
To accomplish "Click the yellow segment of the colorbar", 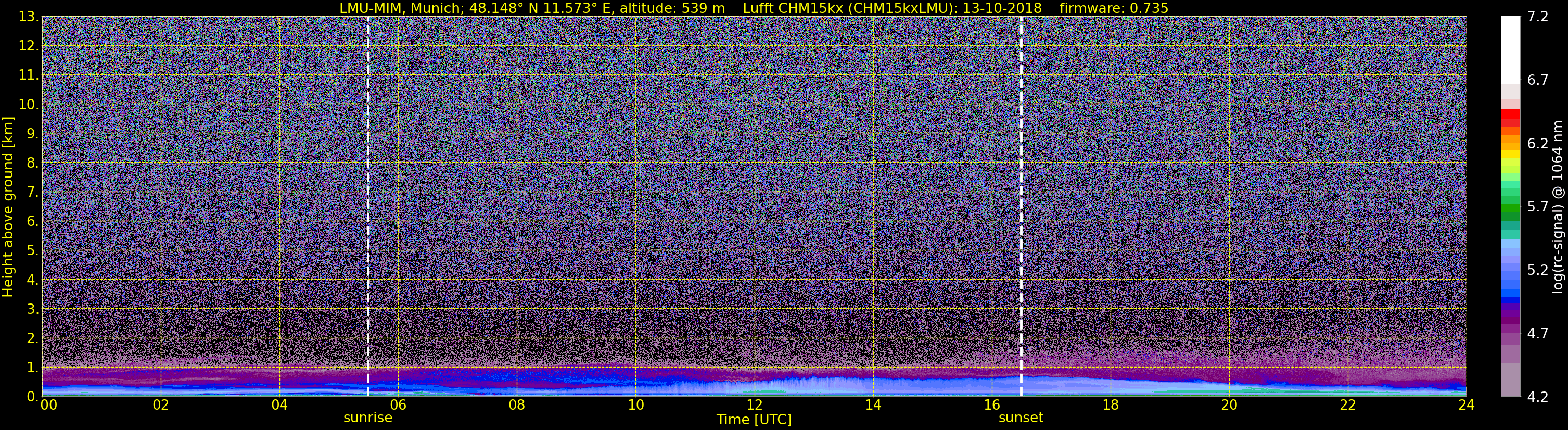I will [1510, 154].
